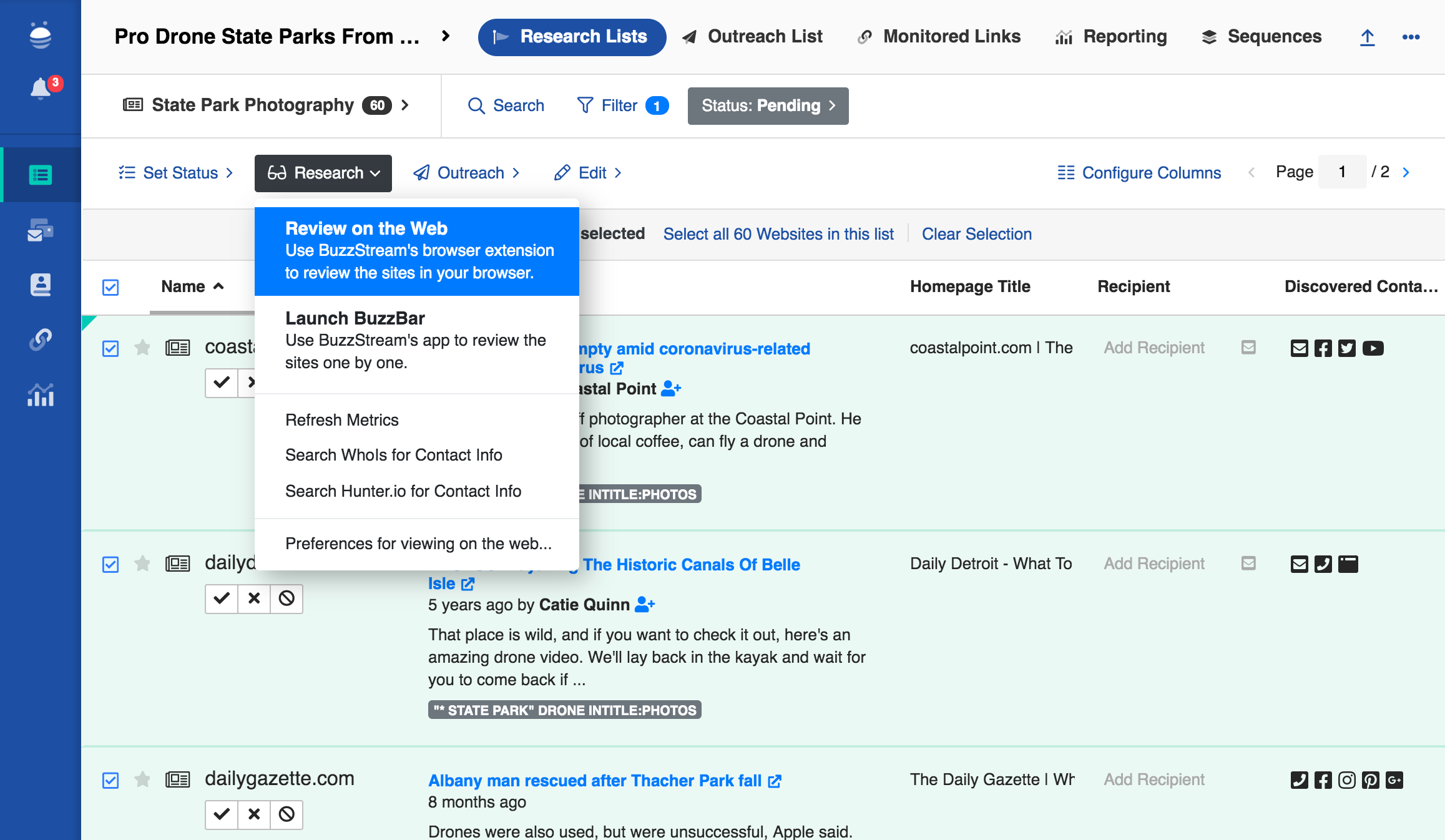
Task: Uncheck the Daily Detroit row checkbox
Action: pyautogui.click(x=110, y=564)
